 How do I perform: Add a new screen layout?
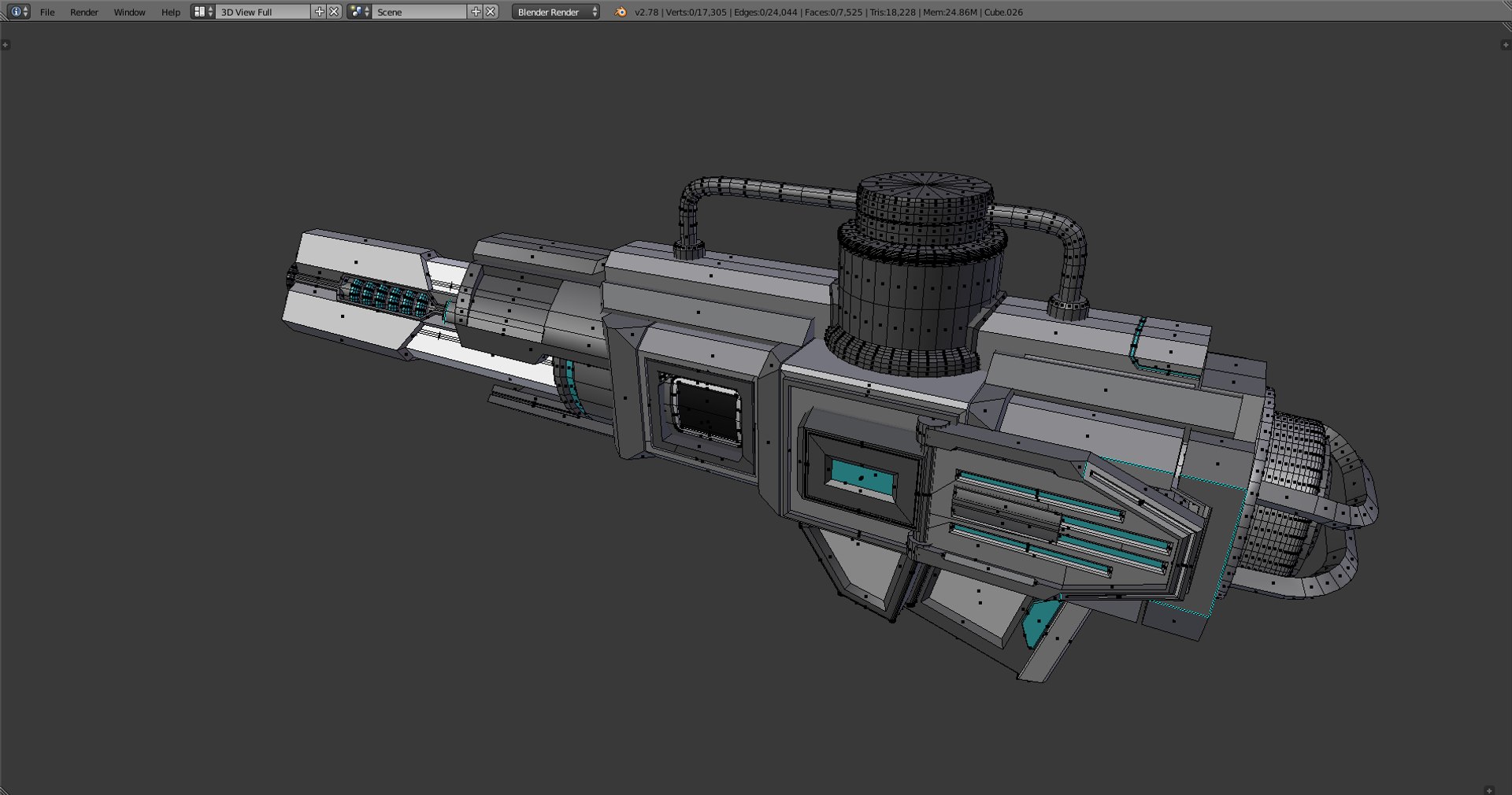pyautogui.click(x=319, y=12)
